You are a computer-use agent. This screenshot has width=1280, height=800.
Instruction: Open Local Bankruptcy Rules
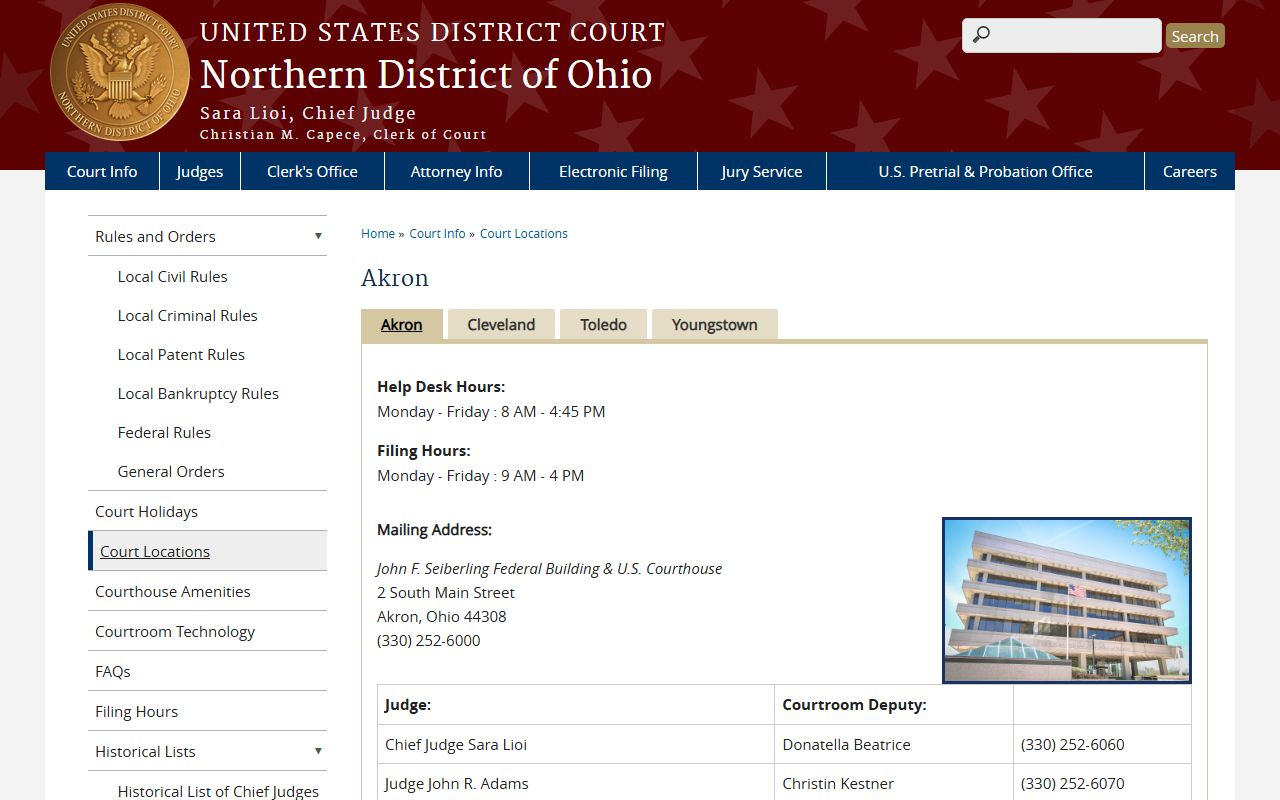point(198,393)
